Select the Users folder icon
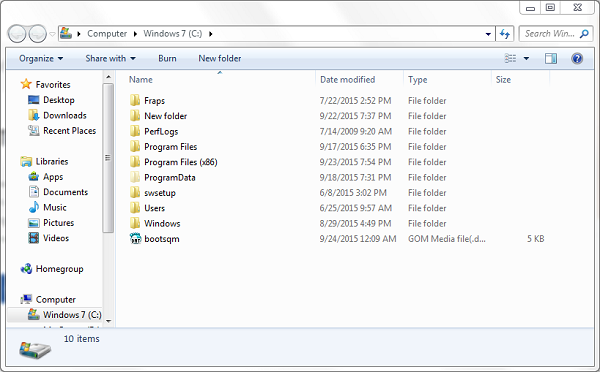 pos(135,208)
